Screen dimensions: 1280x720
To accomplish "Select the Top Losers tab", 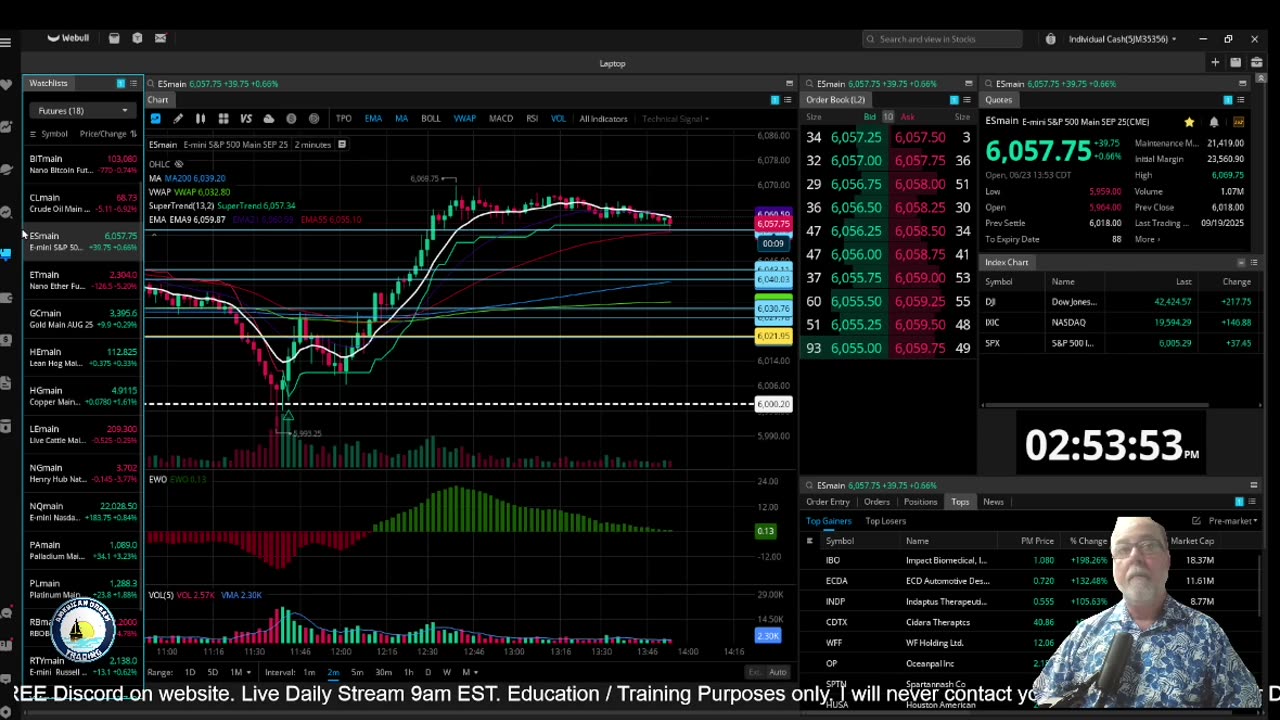I will [x=885, y=521].
